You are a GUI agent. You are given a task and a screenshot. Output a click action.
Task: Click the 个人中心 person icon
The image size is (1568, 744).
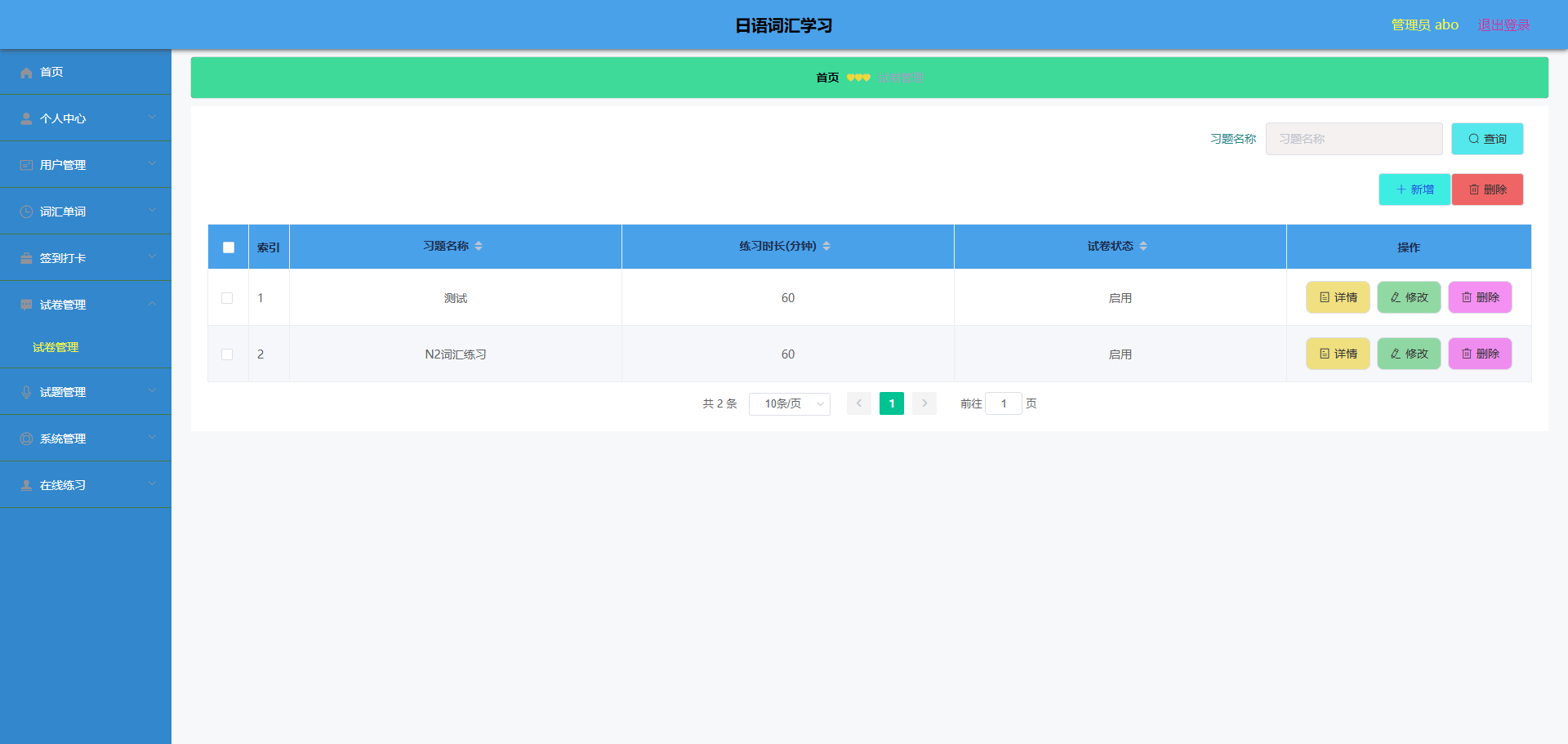pyautogui.click(x=26, y=119)
